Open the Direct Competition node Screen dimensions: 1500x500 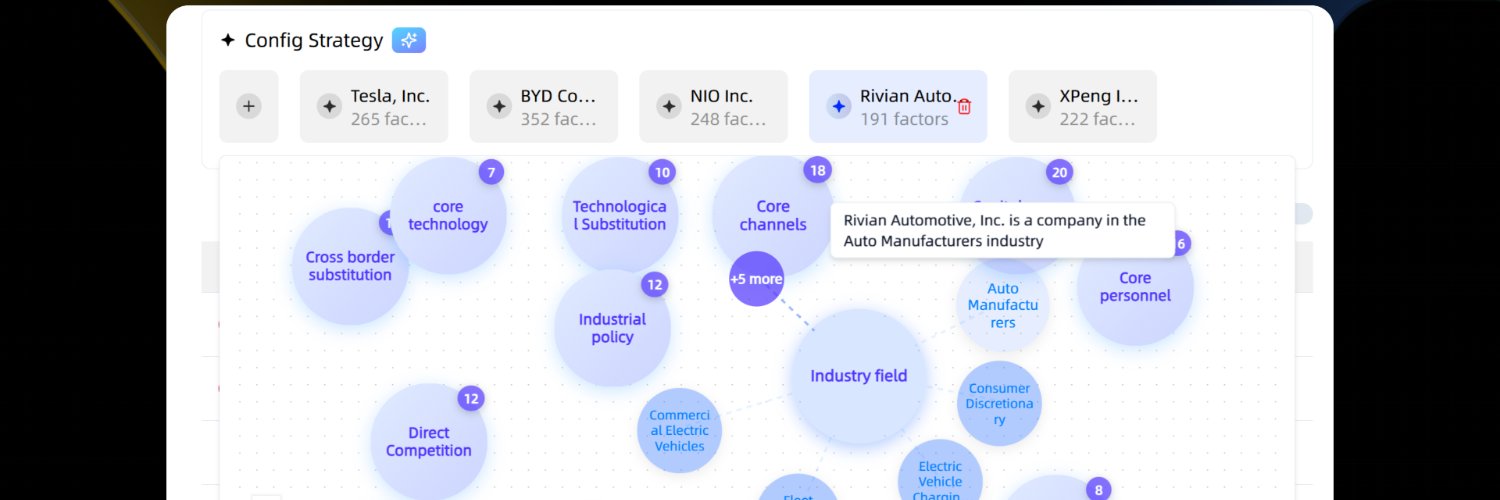coord(428,442)
